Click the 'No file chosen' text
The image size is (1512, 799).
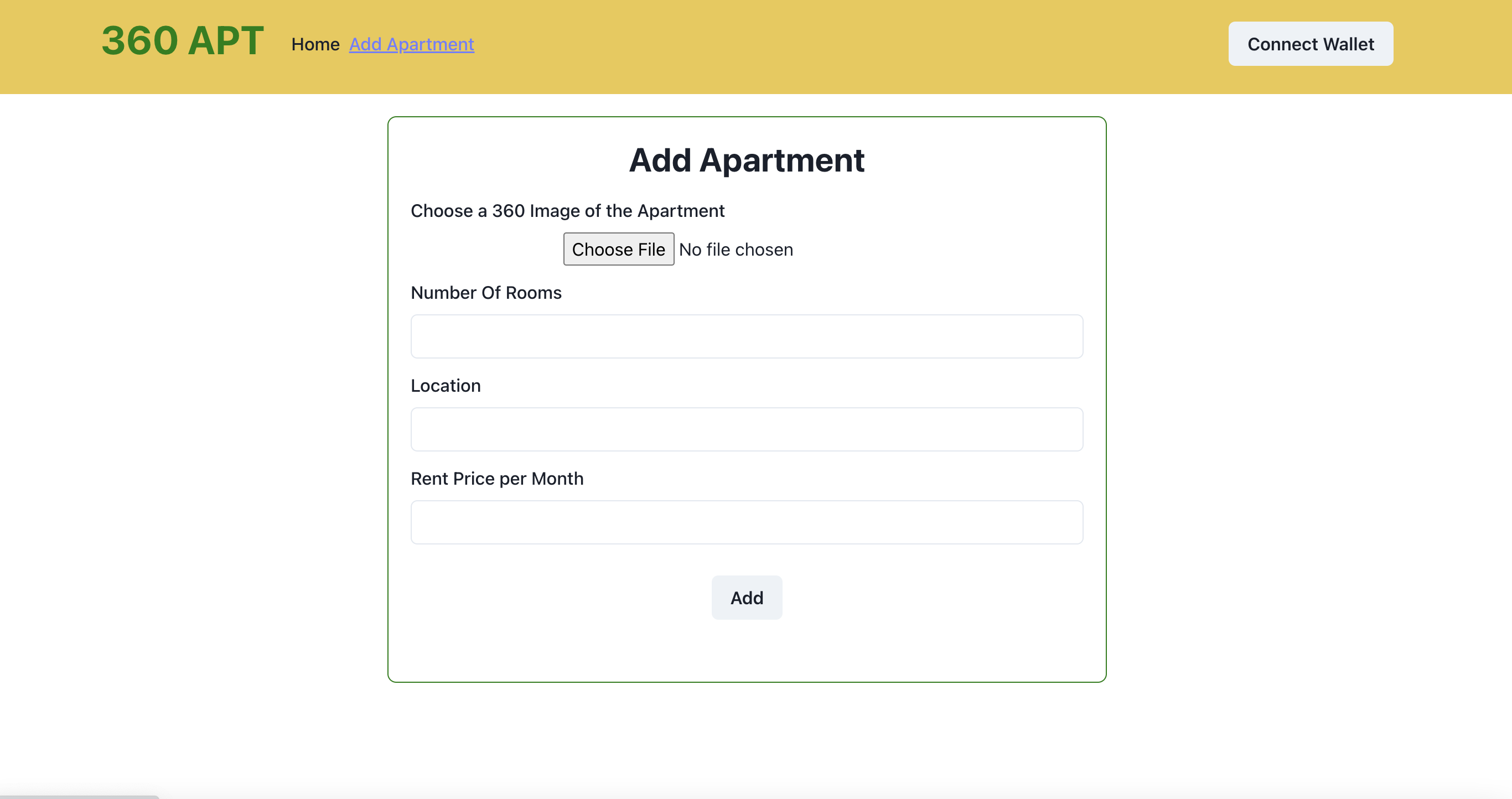pos(736,250)
